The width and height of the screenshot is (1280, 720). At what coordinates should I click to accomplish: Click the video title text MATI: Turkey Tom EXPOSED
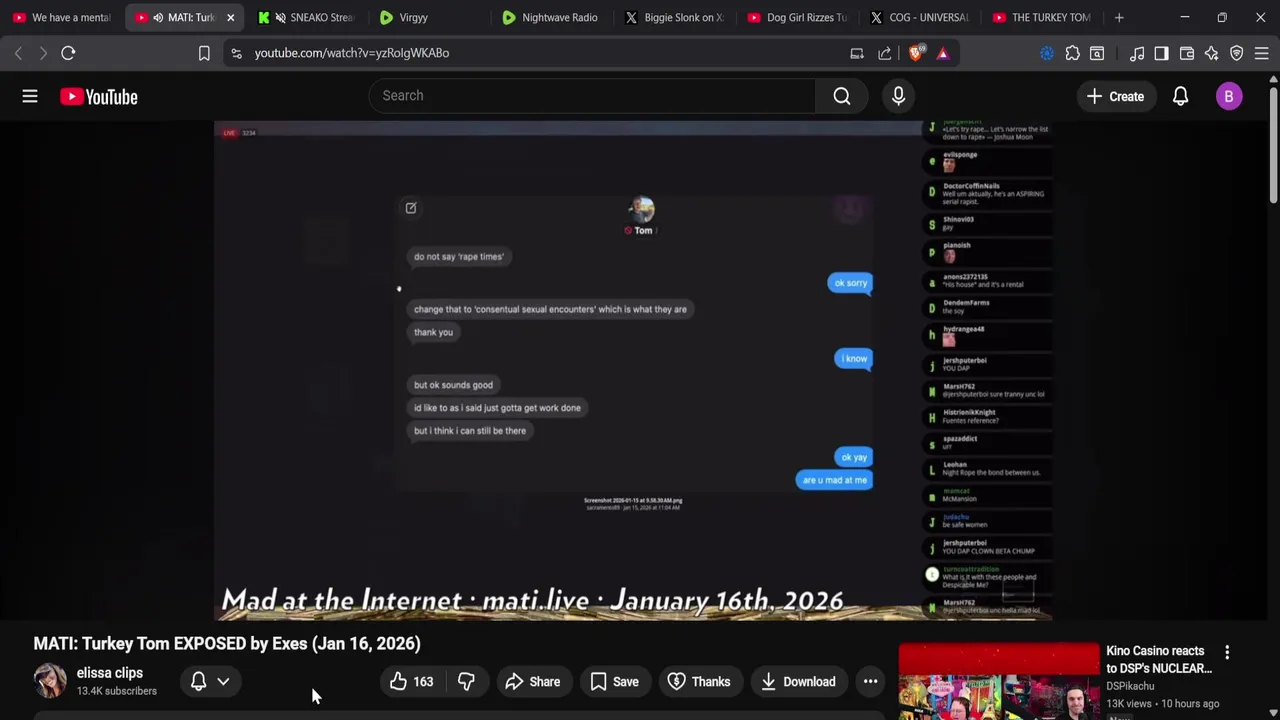click(227, 644)
